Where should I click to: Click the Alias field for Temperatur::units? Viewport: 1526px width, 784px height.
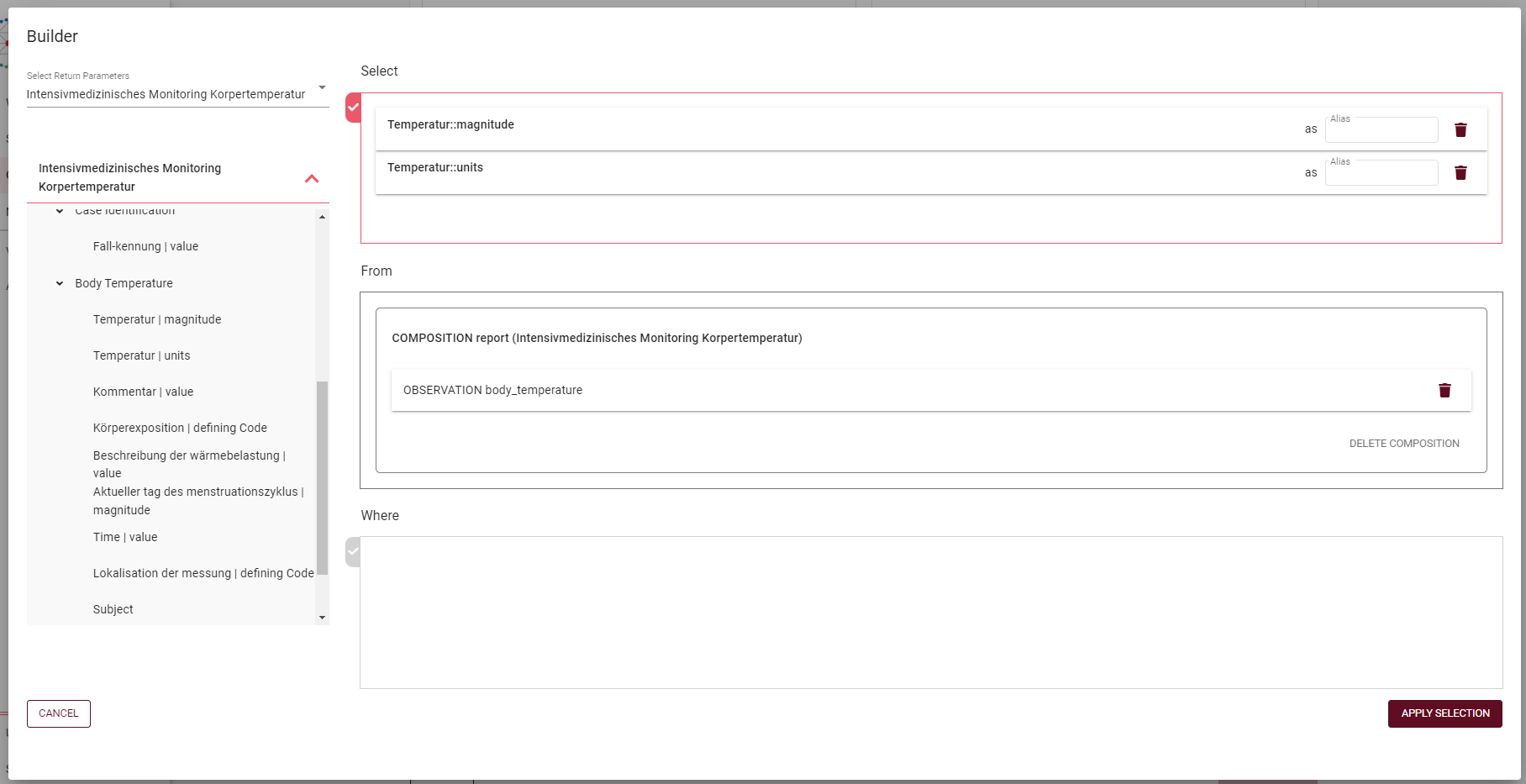click(1381, 172)
